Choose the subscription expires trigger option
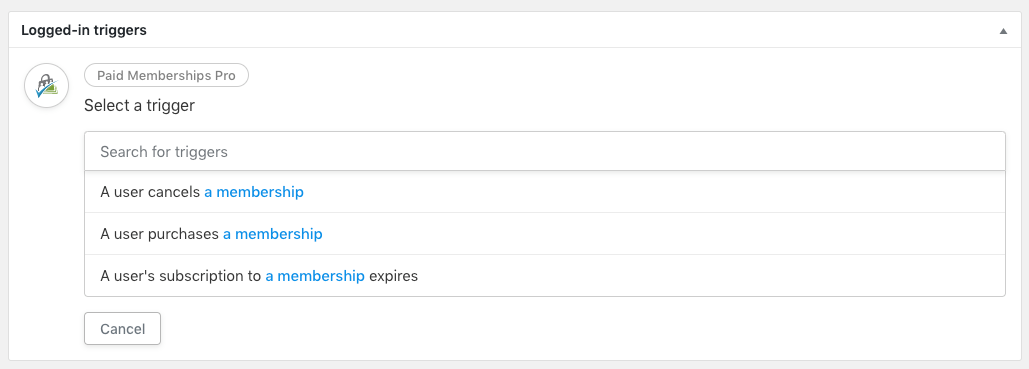The width and height of the screenshot is (1029, 369). pyautogui.click(x=545, y=276)
